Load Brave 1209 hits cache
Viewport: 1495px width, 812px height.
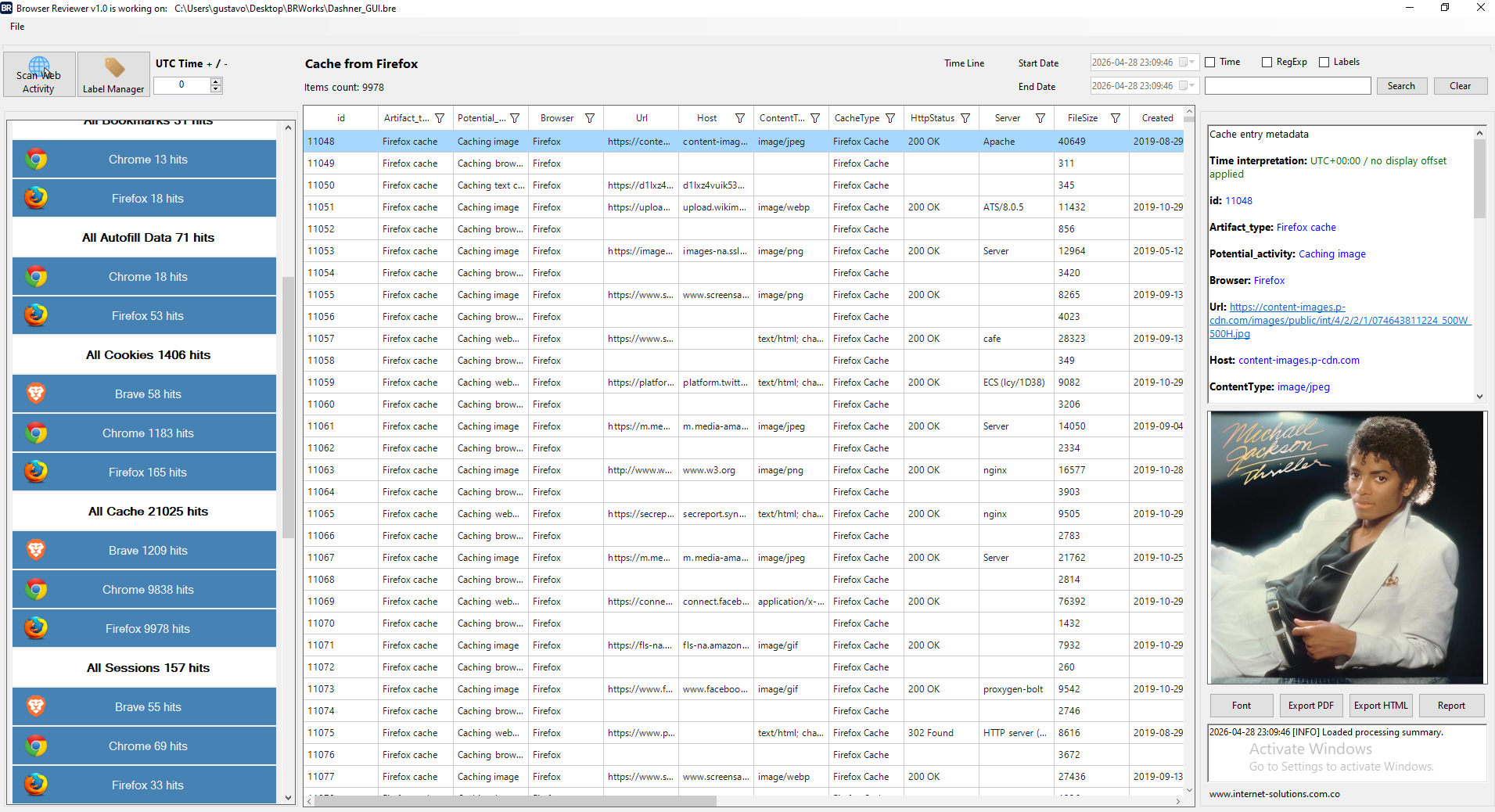[145, 551]
